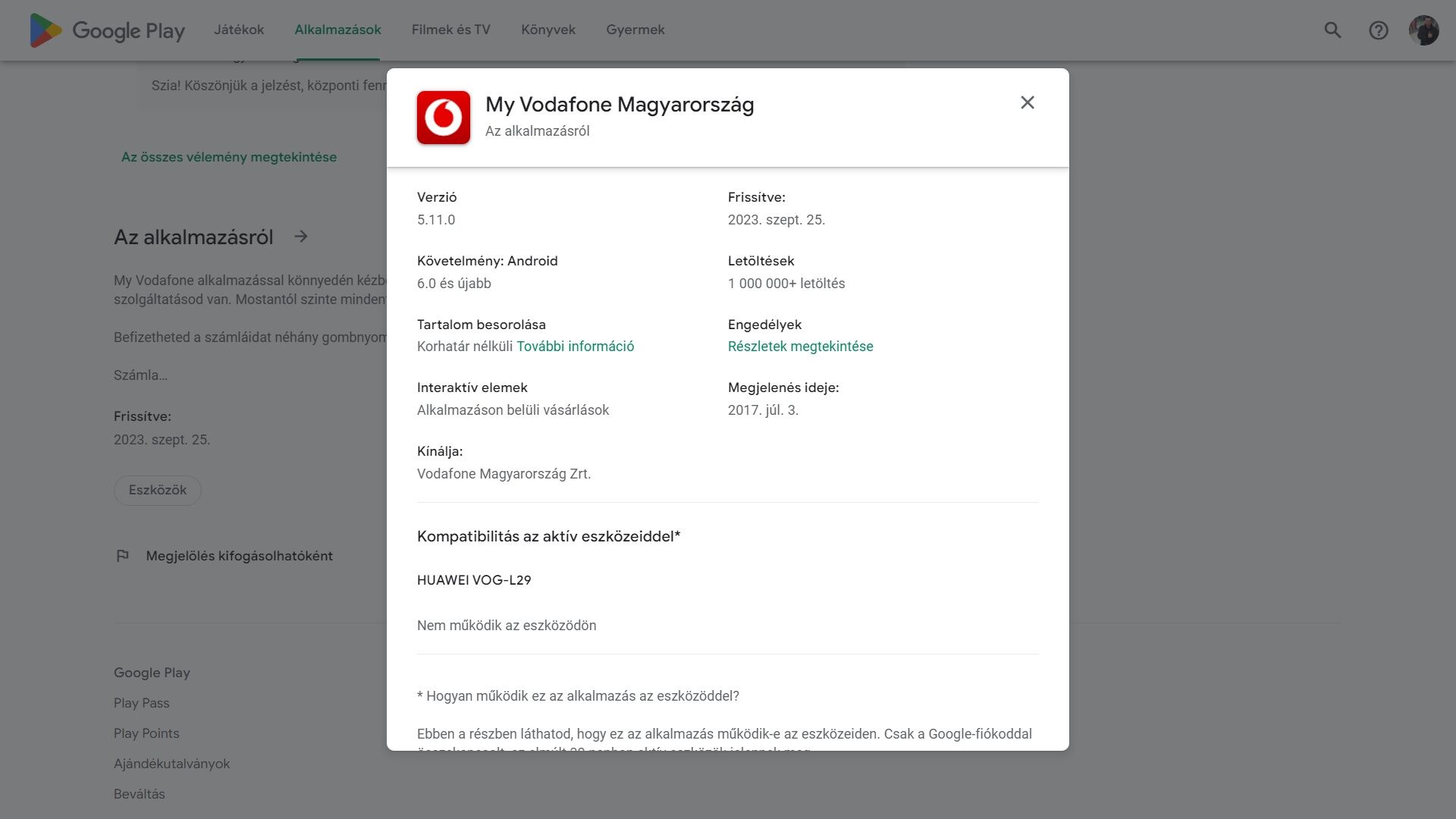
Task: Click Alkalmazáson belüli vásárlások text
Action: coord(513,410)
